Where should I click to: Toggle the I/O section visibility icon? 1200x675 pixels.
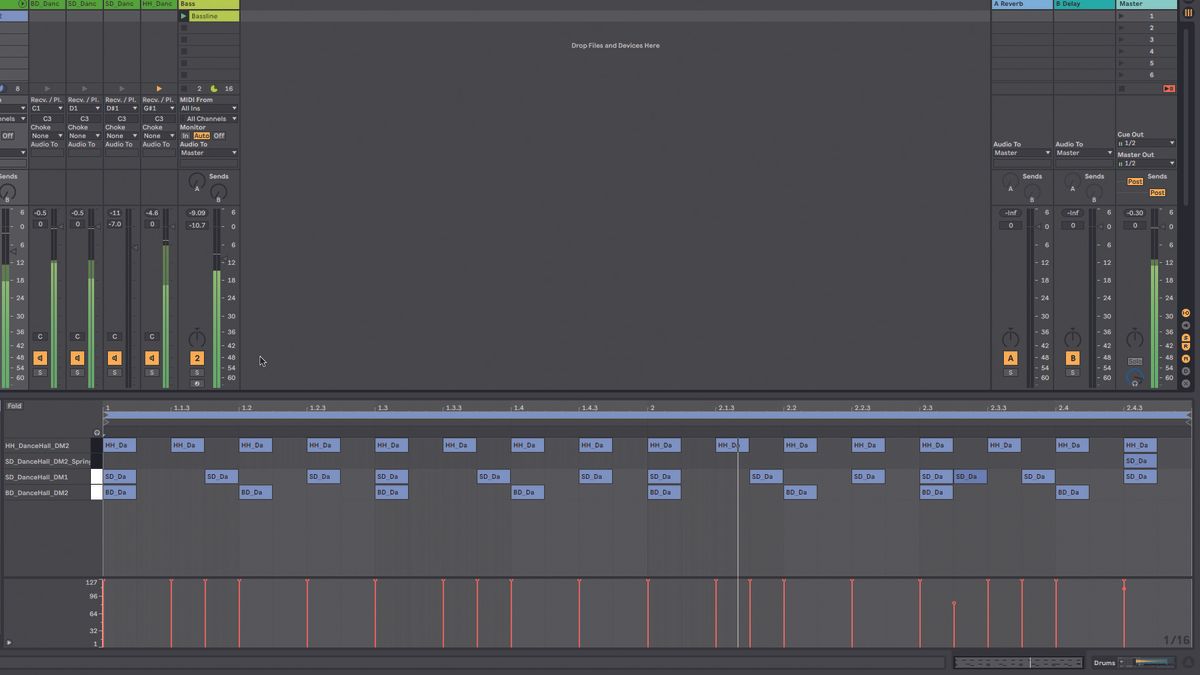click(x=1186, y=312)
